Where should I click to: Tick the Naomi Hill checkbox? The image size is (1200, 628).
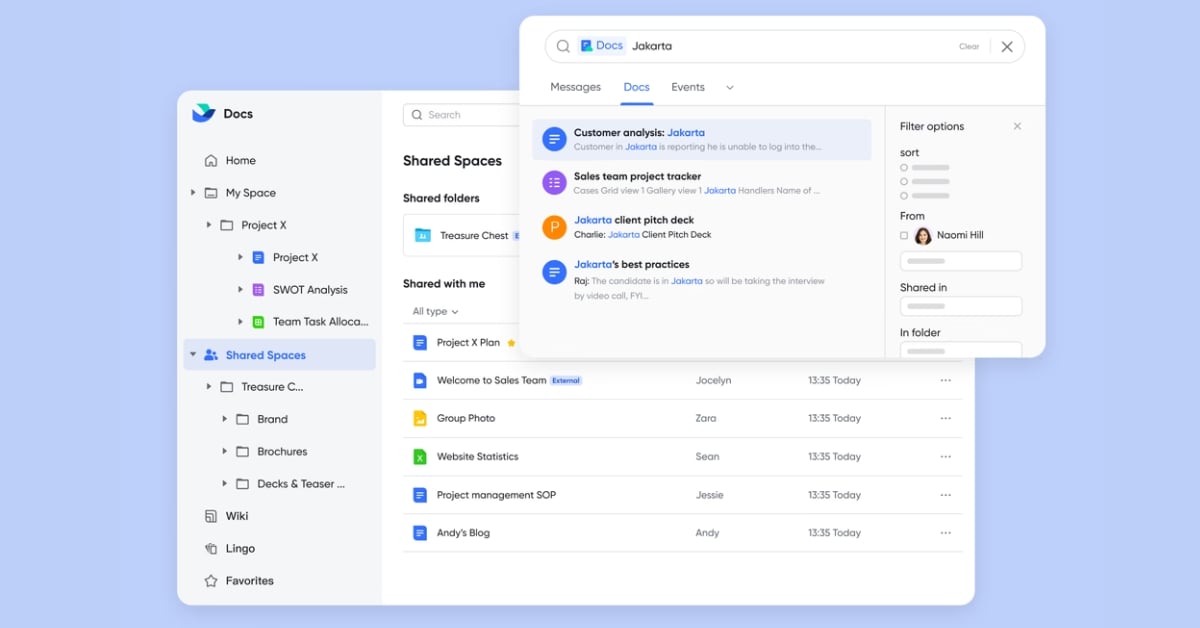[x=904, y=236]
